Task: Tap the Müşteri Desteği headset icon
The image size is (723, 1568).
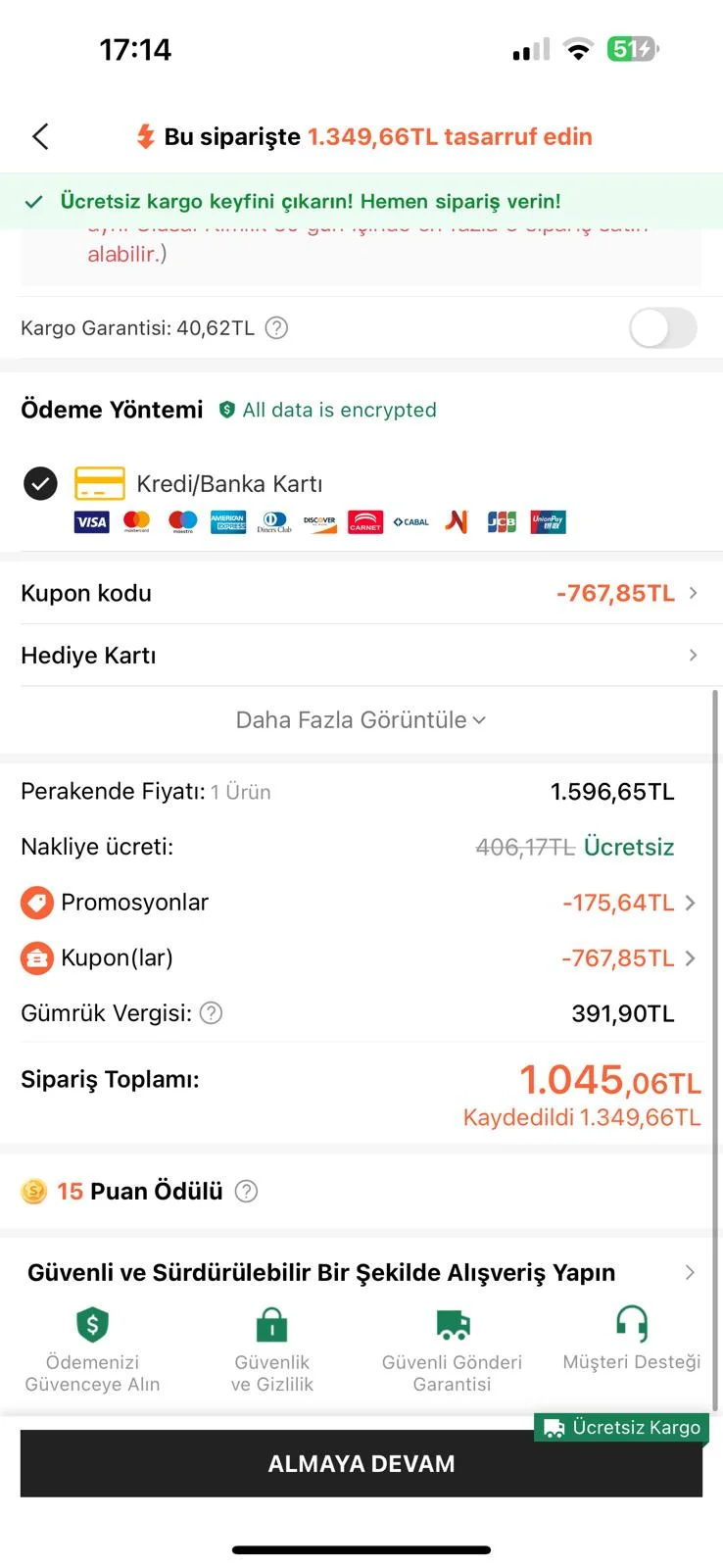Action: pos(631,1324)
